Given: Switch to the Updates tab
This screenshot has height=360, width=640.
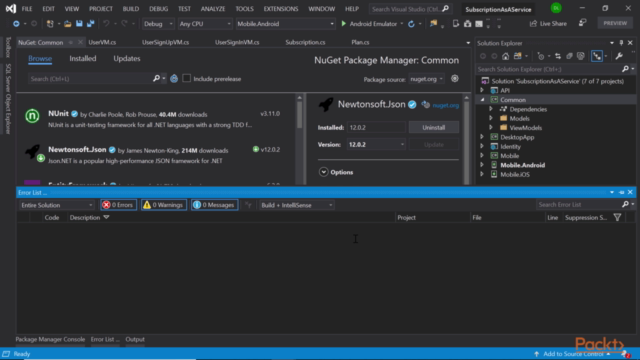Looking at the screenshot, I should click(x=127, y=58).
